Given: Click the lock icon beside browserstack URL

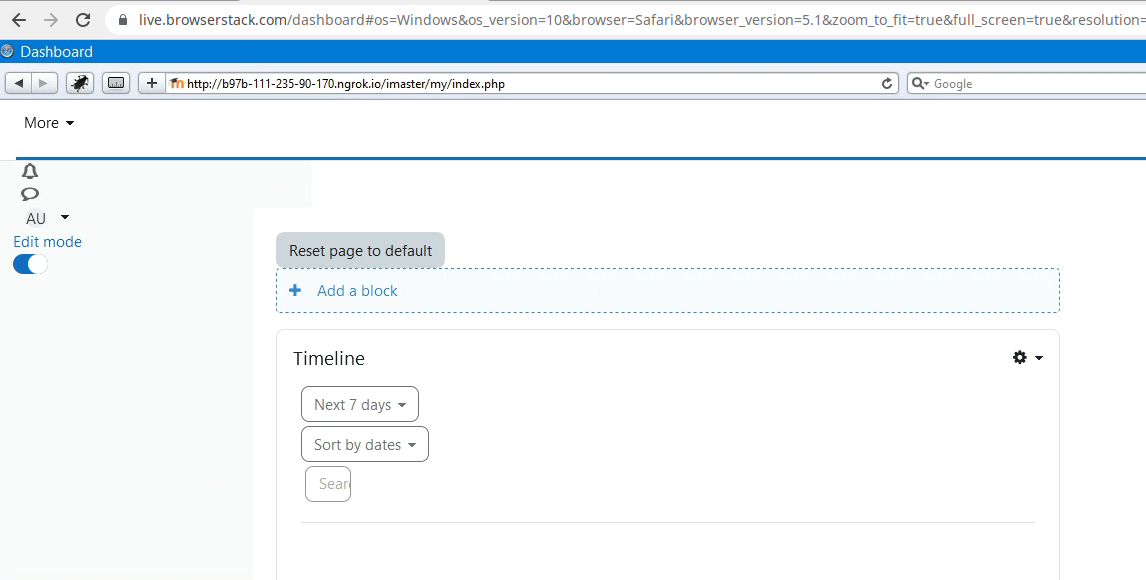Looking at the screenshot, I should (x=123, y=20).
